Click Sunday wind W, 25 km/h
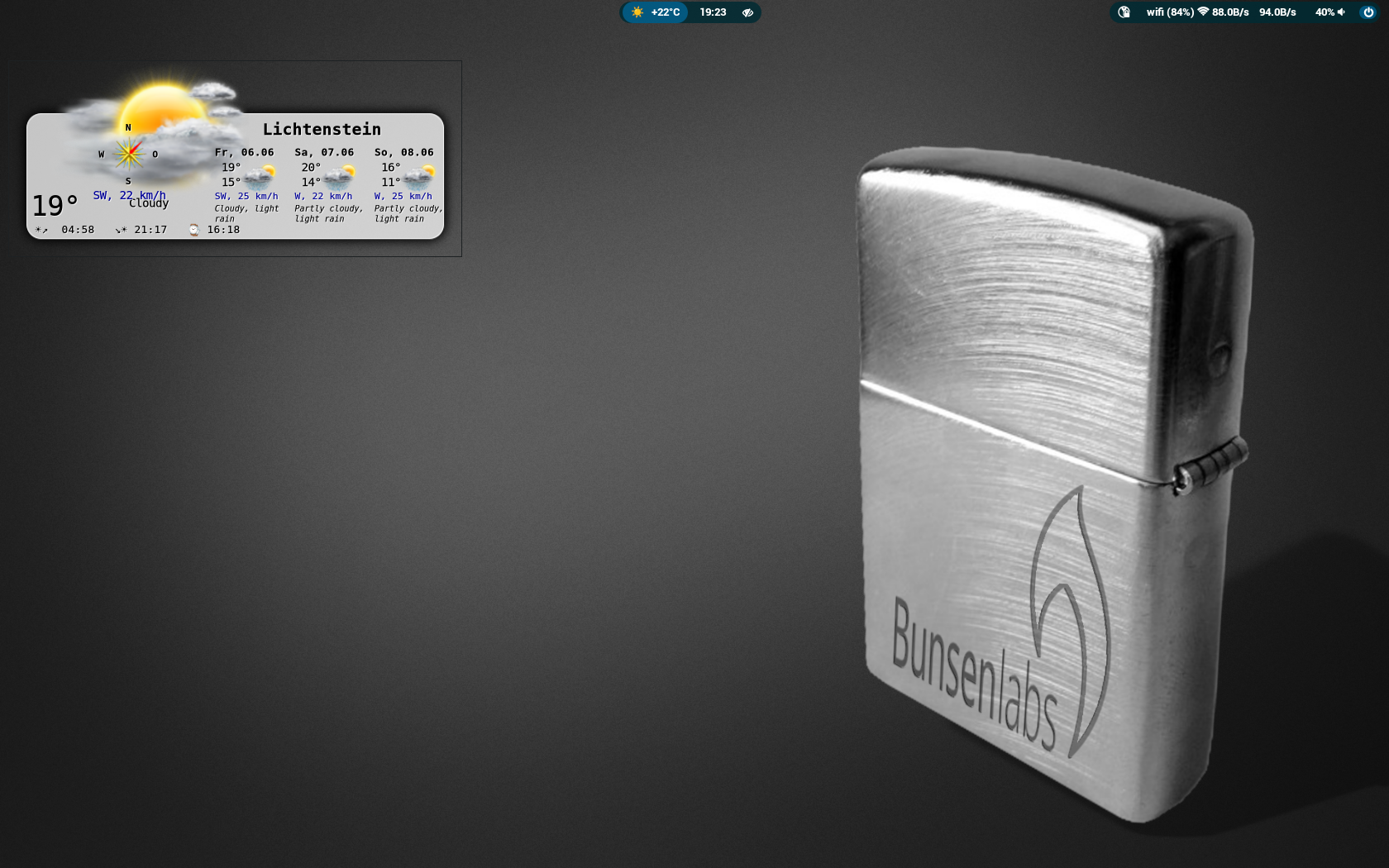1389x868 pixels. (x=403, y=196)
